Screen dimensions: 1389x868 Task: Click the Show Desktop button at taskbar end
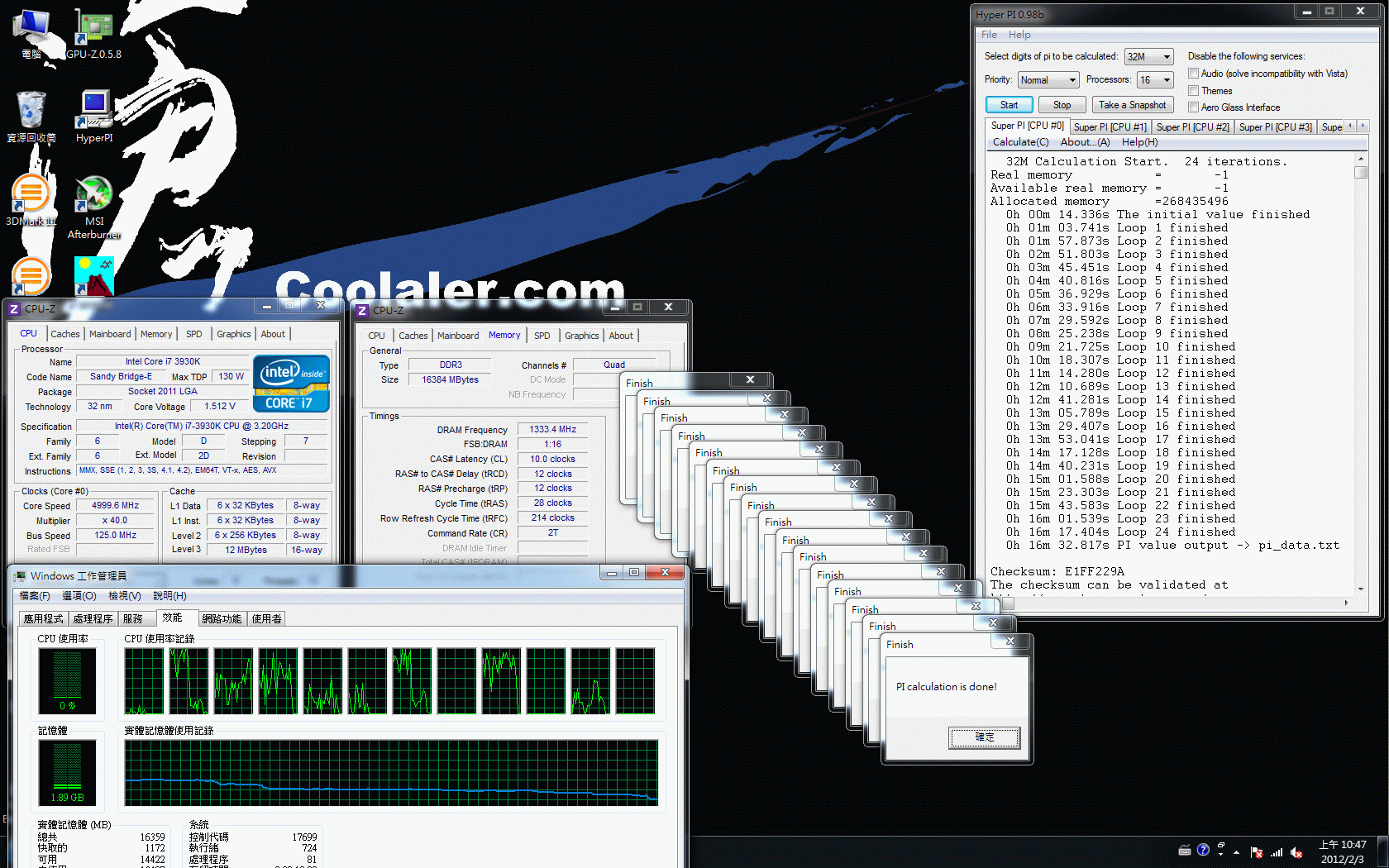pos(1382,852)
